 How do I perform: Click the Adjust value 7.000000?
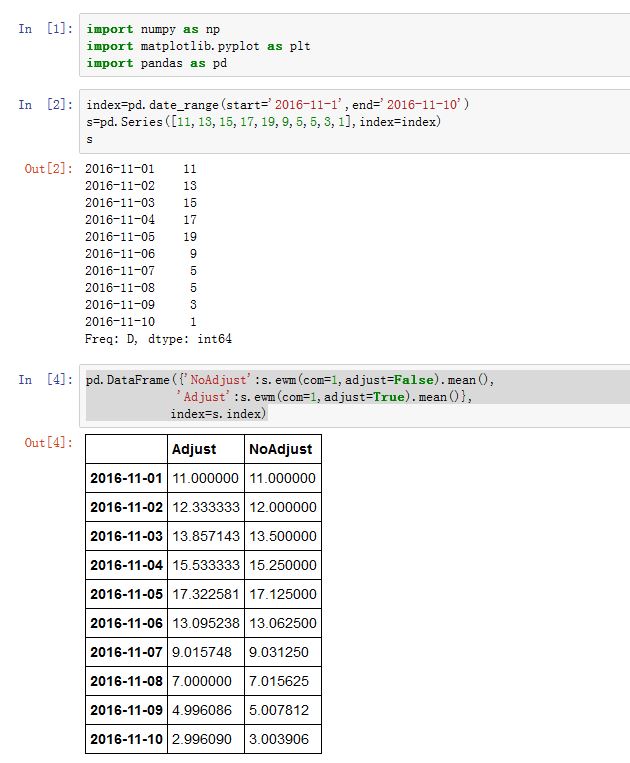coord(206,681)
